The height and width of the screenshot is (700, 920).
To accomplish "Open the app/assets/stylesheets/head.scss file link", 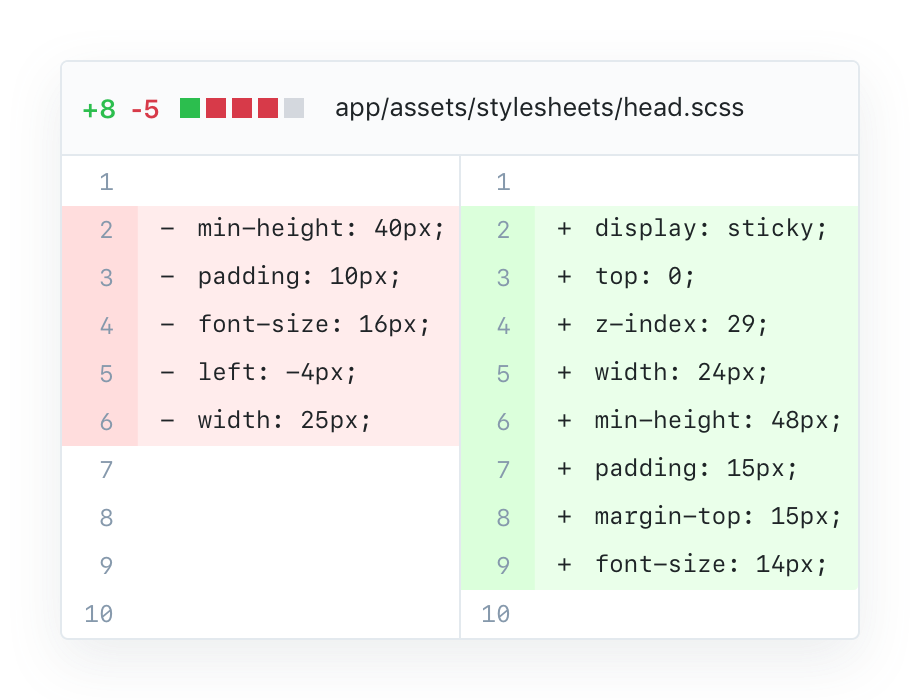I will click(539, 108).
